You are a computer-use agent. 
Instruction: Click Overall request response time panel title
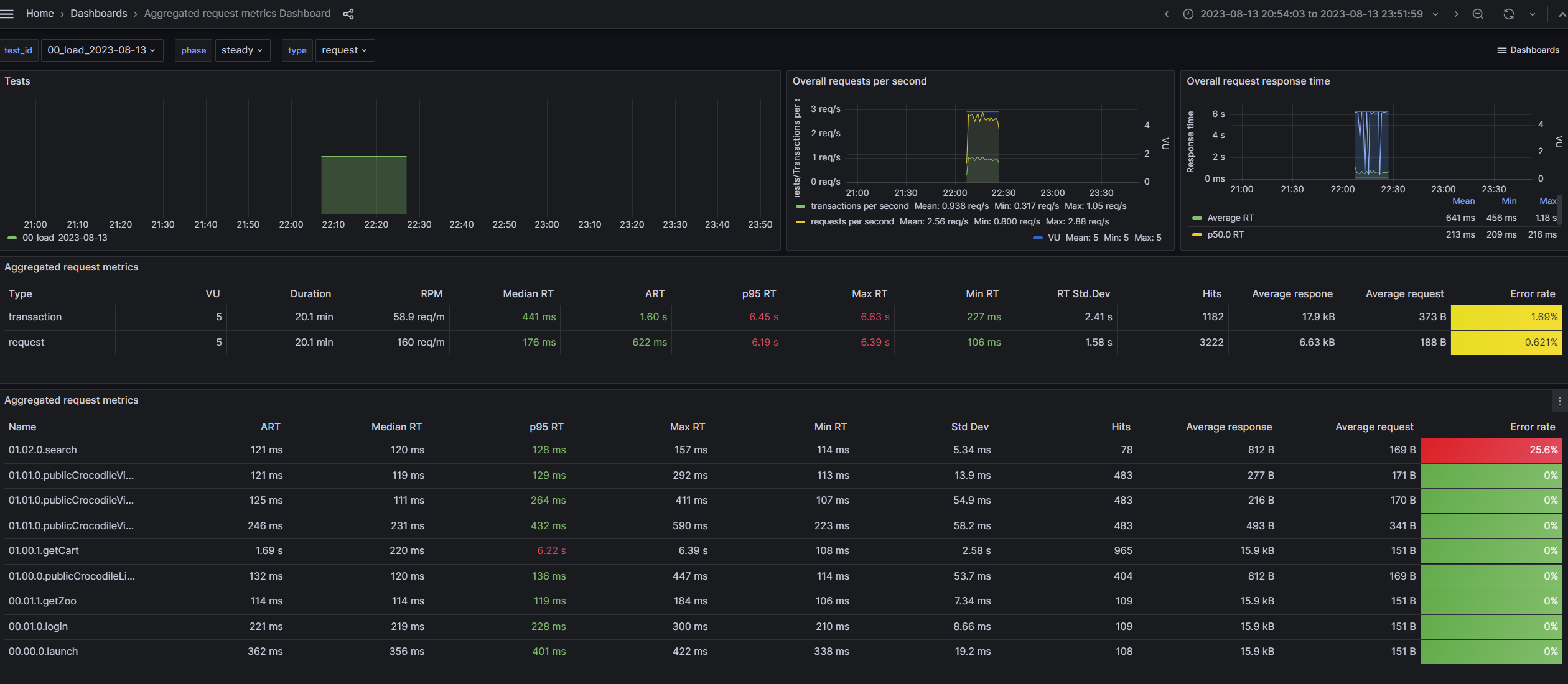click(x=1258, y=81)
